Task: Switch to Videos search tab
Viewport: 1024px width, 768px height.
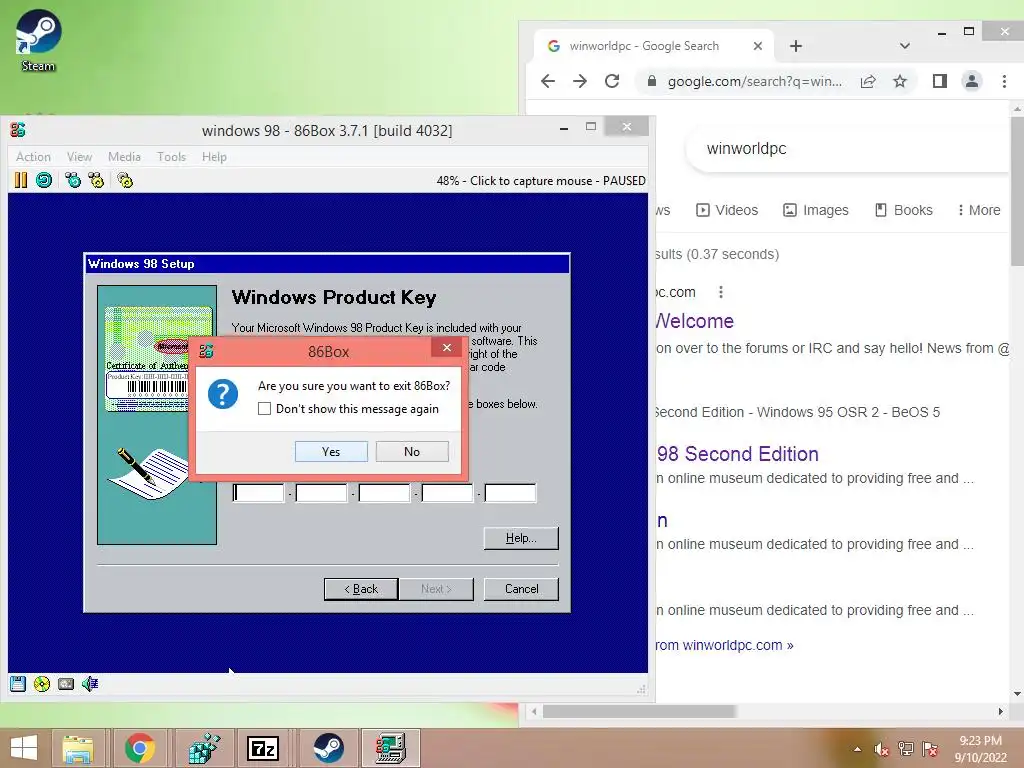Action: tap(727, 210)
